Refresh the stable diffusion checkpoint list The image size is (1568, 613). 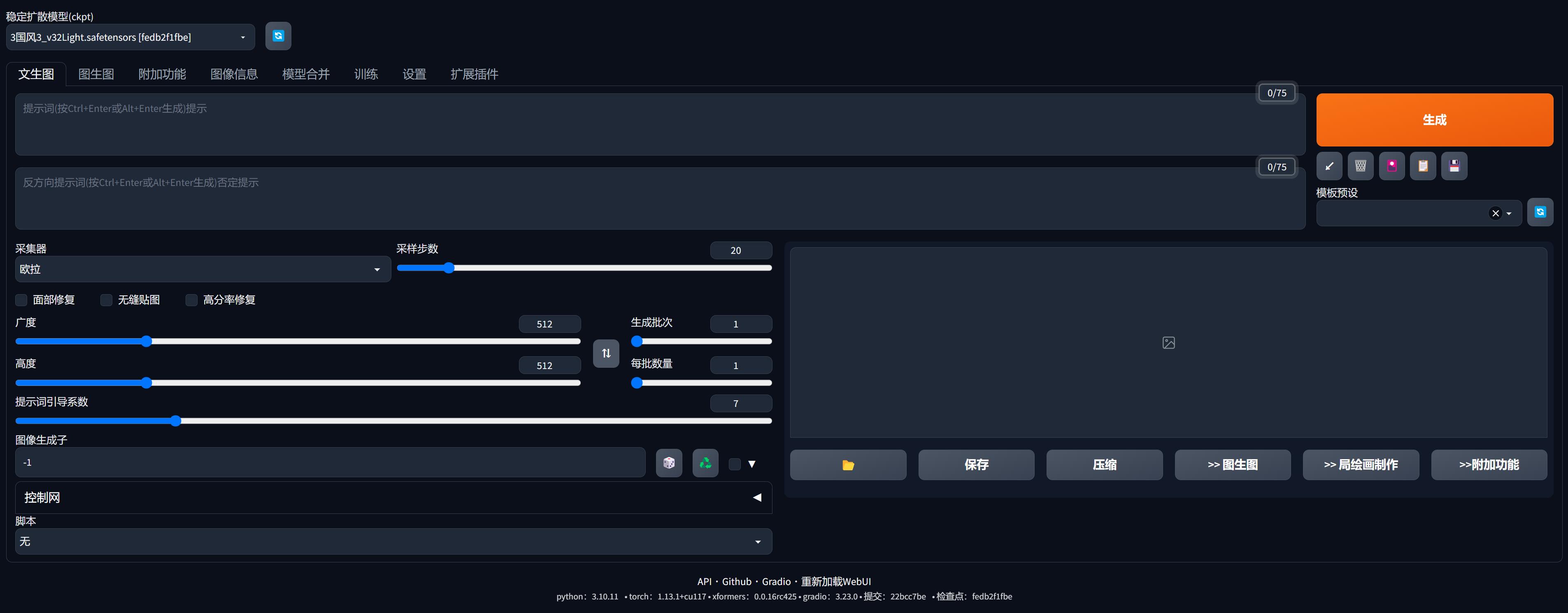(x=277, y=36)
